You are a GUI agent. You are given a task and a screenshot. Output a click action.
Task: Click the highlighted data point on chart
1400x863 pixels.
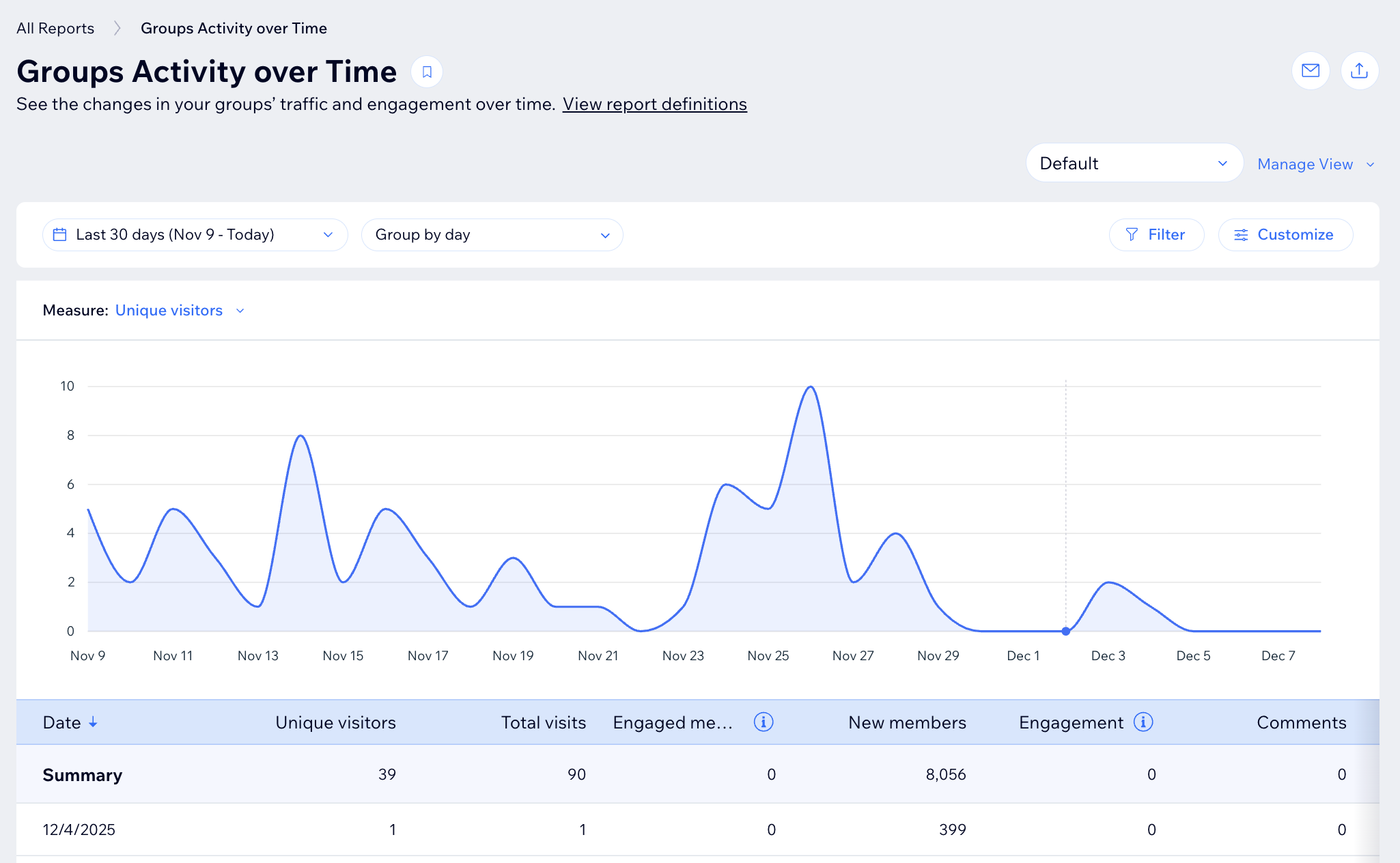point(1065,631)
